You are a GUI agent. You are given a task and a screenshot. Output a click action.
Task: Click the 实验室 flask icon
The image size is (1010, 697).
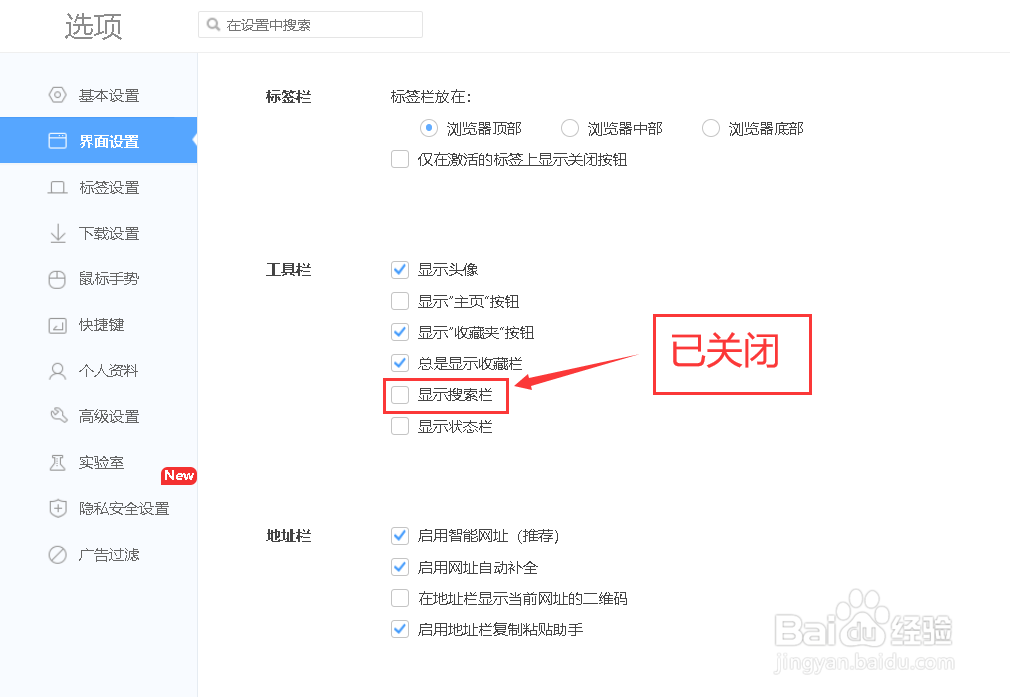pyautogui.click(x=58, y=462)
